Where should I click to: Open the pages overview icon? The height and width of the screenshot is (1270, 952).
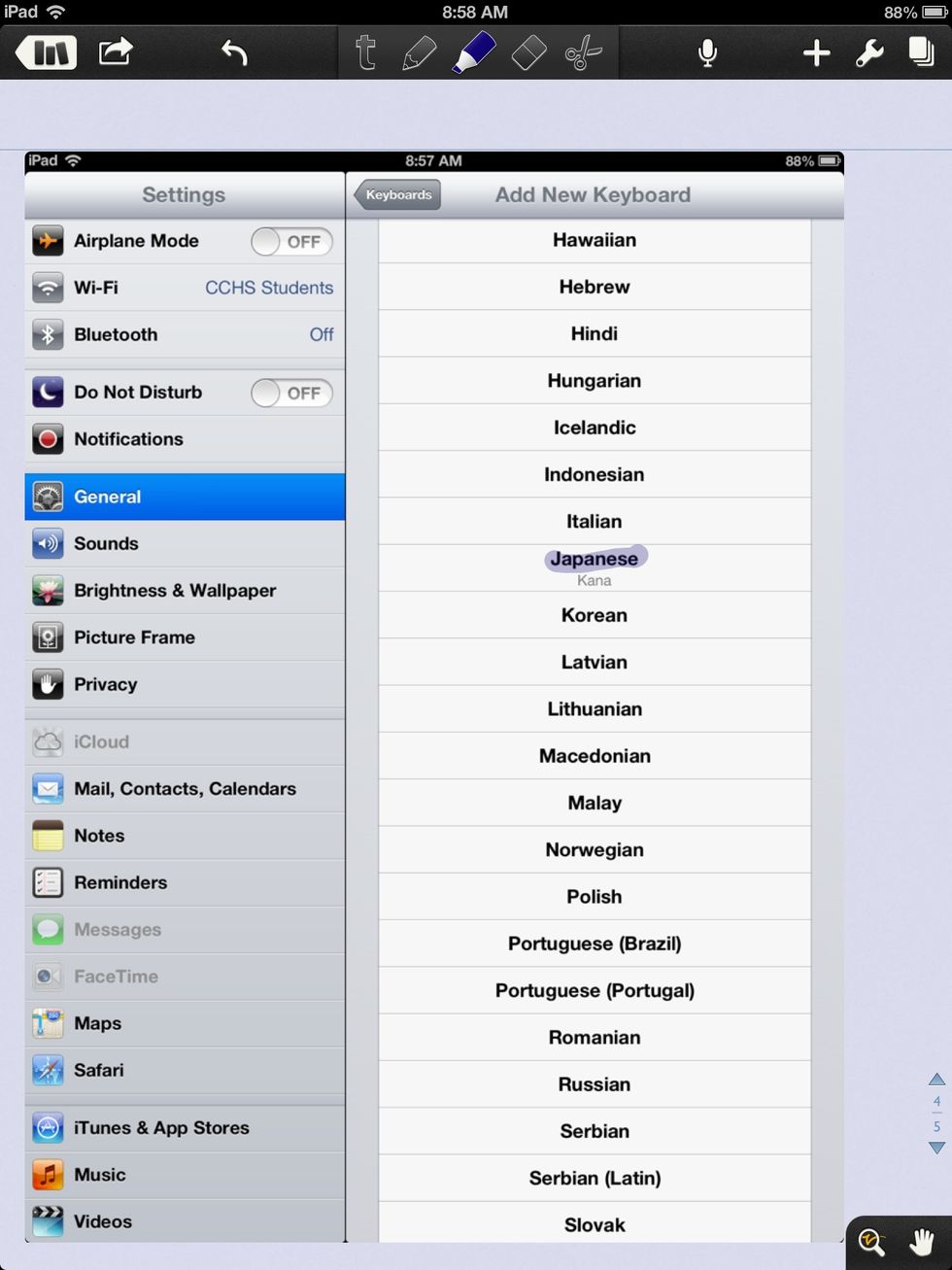click(x=921, y=52)
